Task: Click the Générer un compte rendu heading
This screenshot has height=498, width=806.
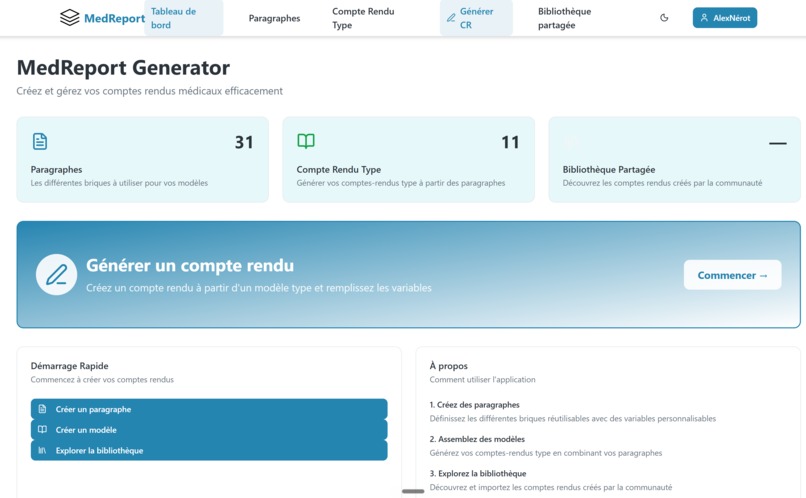Action: tap(190, 265)
